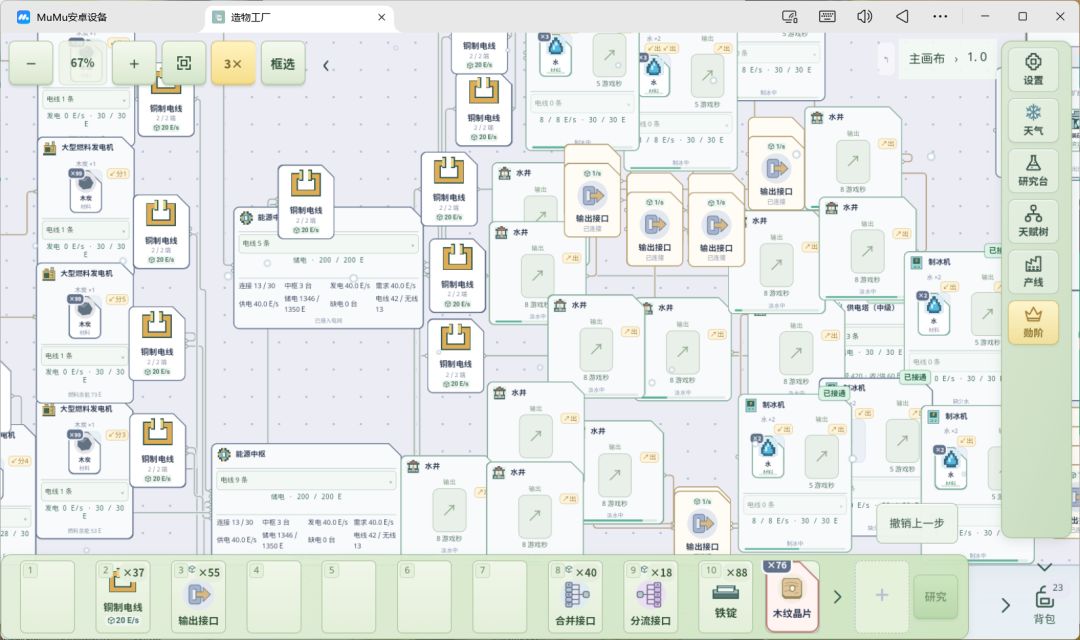The image size is (1080, 640).
Task: Toggle the 3× game speed
Action: [233, 63]
